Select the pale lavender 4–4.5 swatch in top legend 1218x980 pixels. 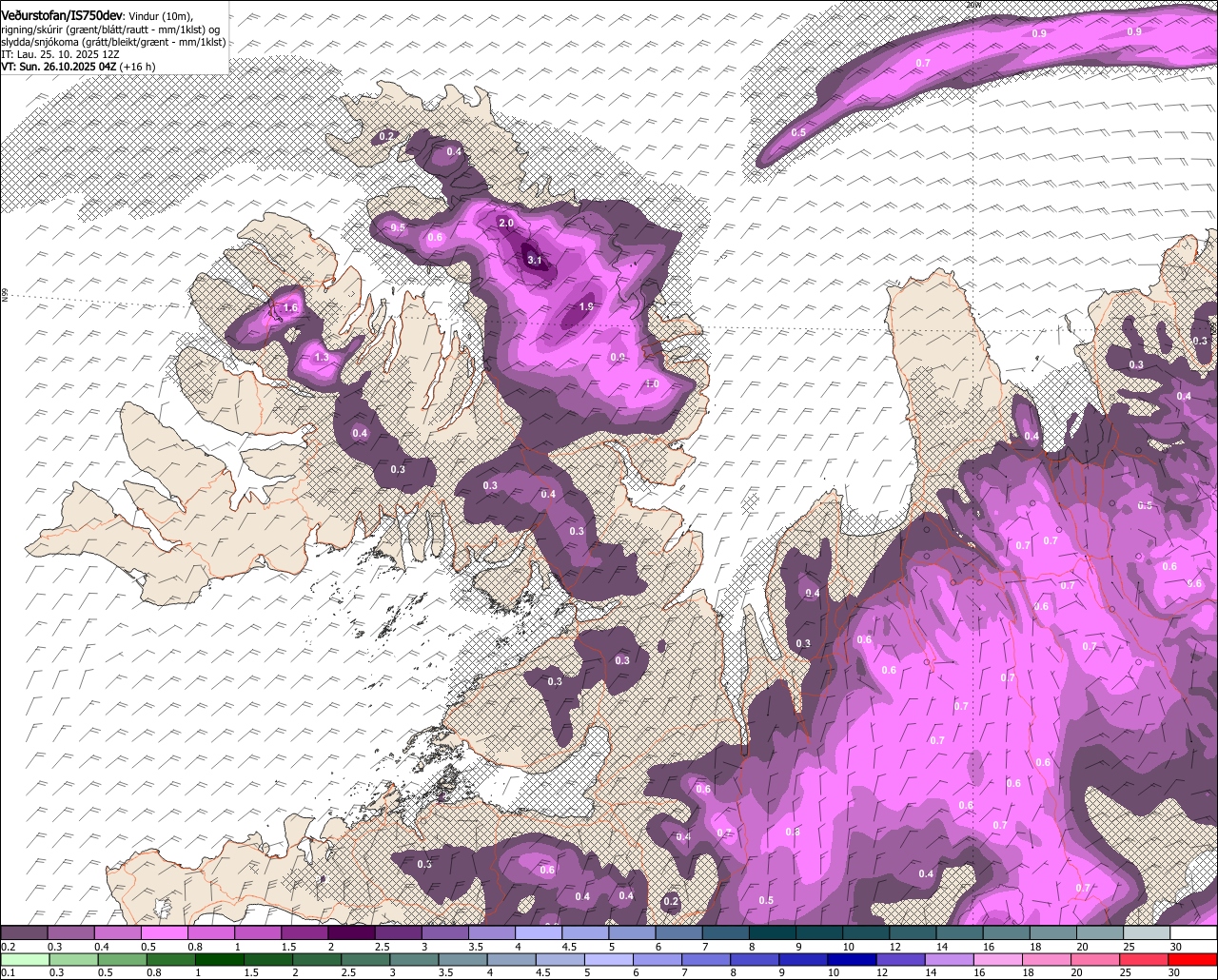[538, 933]
